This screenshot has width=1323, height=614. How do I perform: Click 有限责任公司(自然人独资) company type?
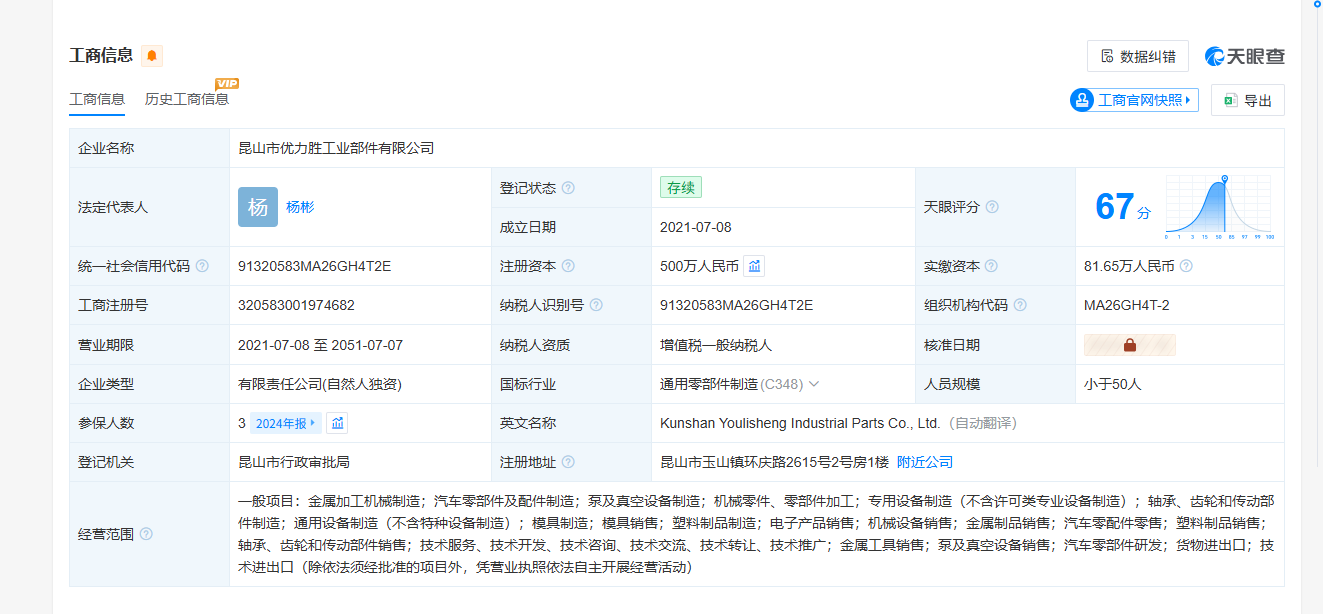point(320,384)
